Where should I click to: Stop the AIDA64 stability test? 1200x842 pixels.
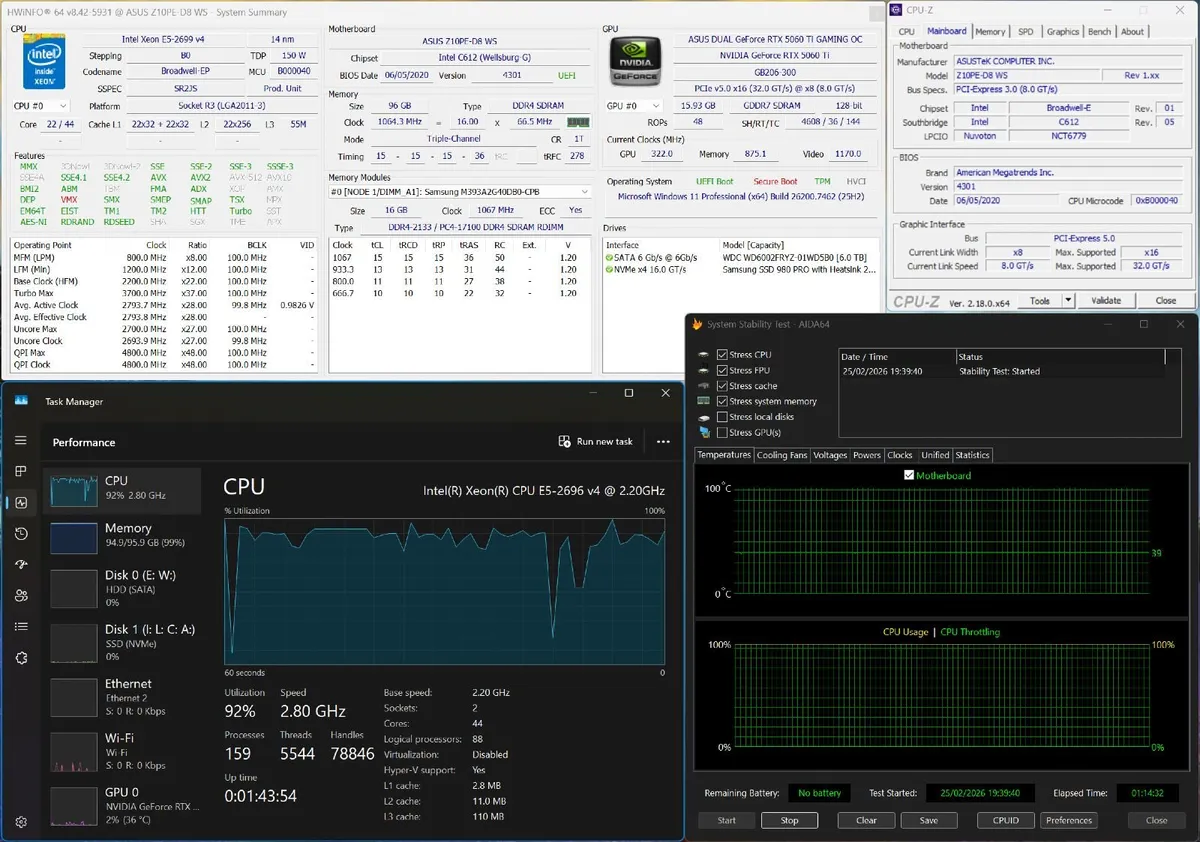point(790,820)
